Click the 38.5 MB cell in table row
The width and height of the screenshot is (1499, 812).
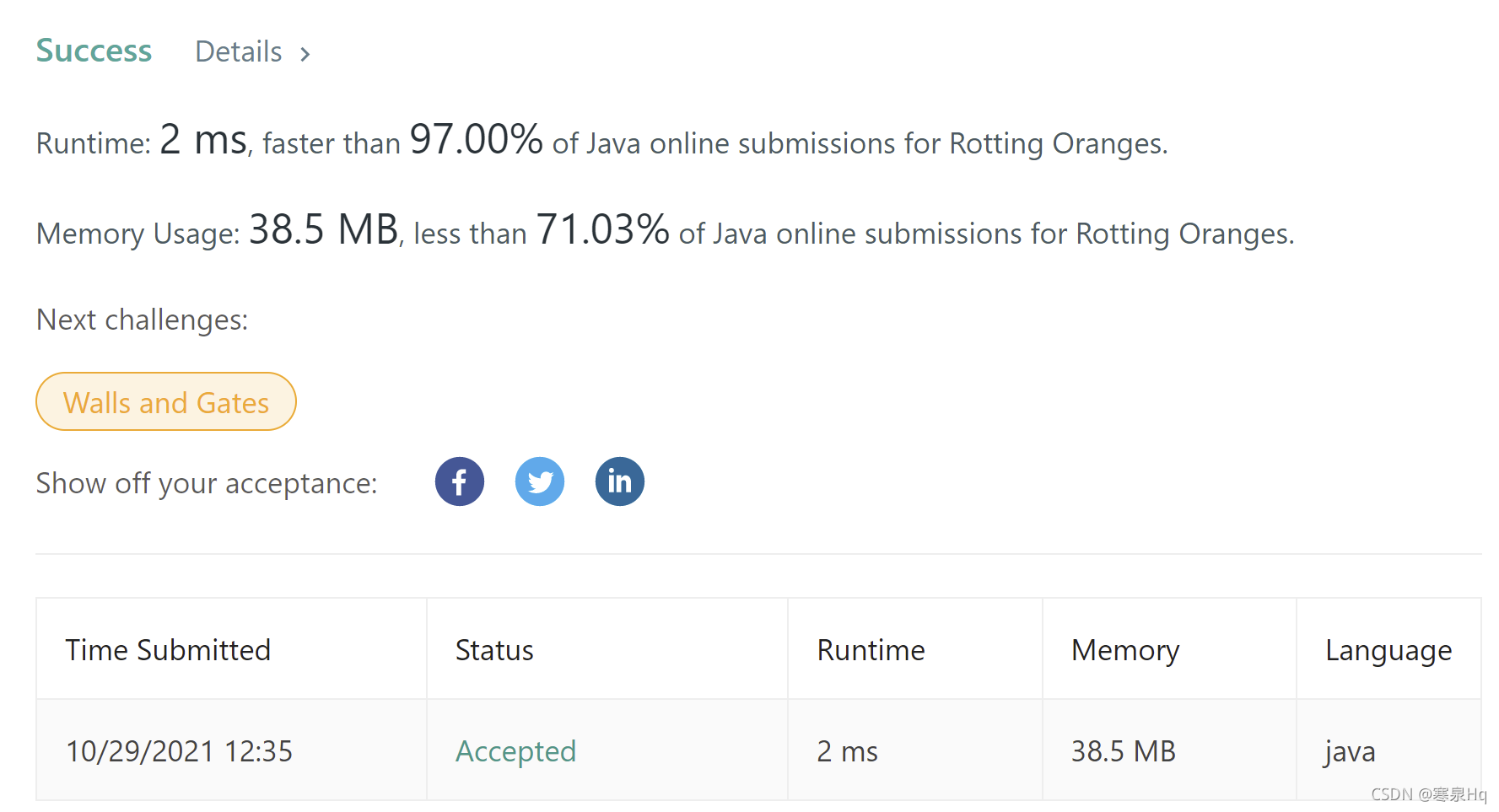click(x=1124, y=750)
